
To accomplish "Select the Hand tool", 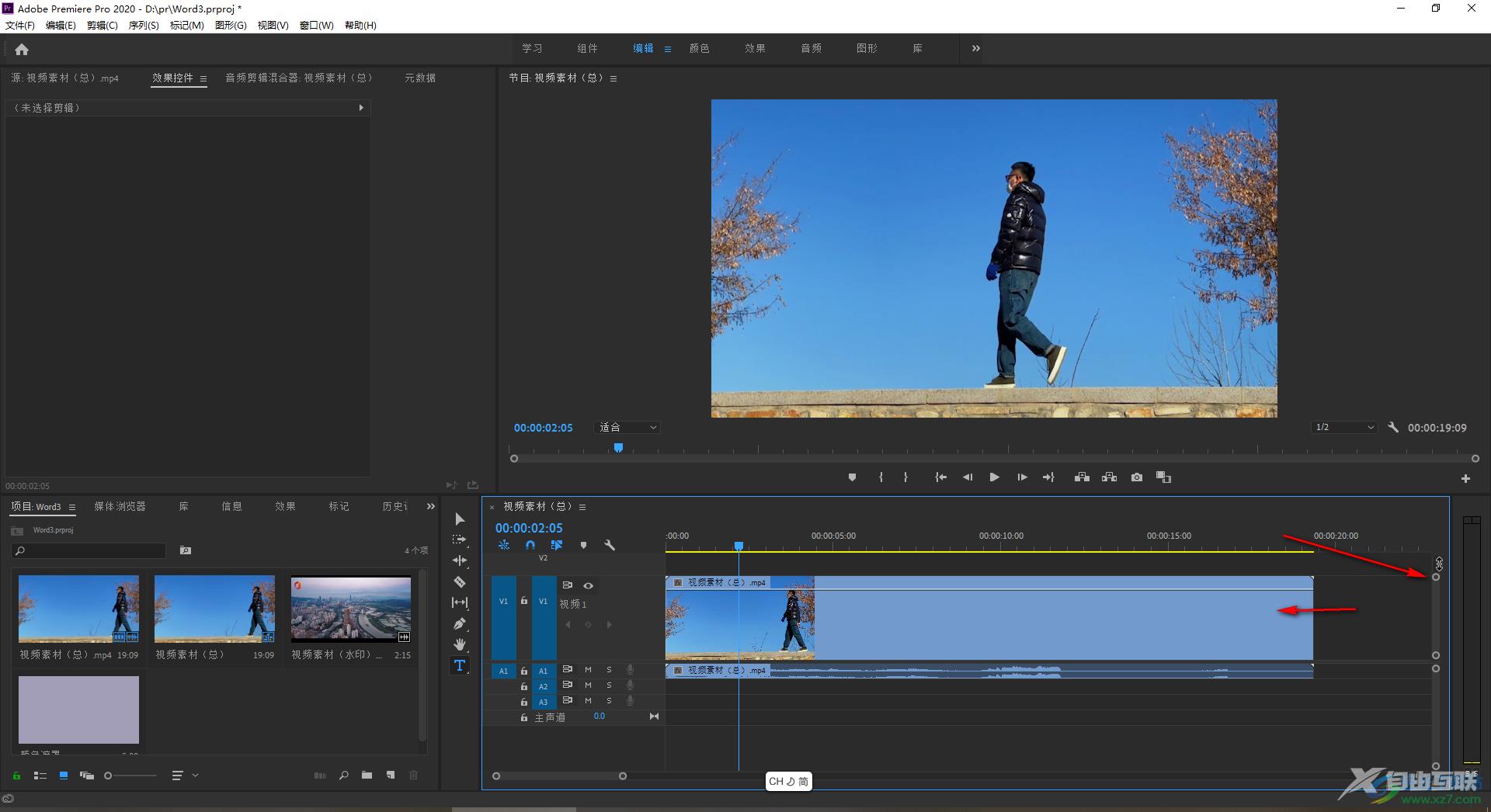I will [x=460, y=644].
